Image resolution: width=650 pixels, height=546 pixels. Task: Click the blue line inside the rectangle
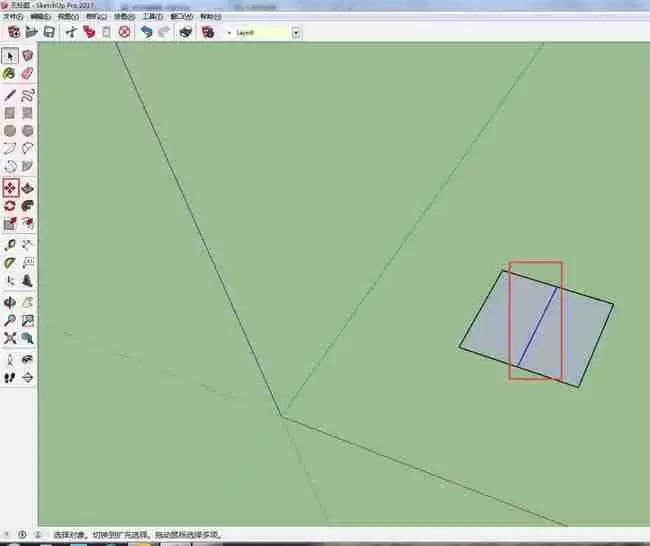click(x=537, y=327)
